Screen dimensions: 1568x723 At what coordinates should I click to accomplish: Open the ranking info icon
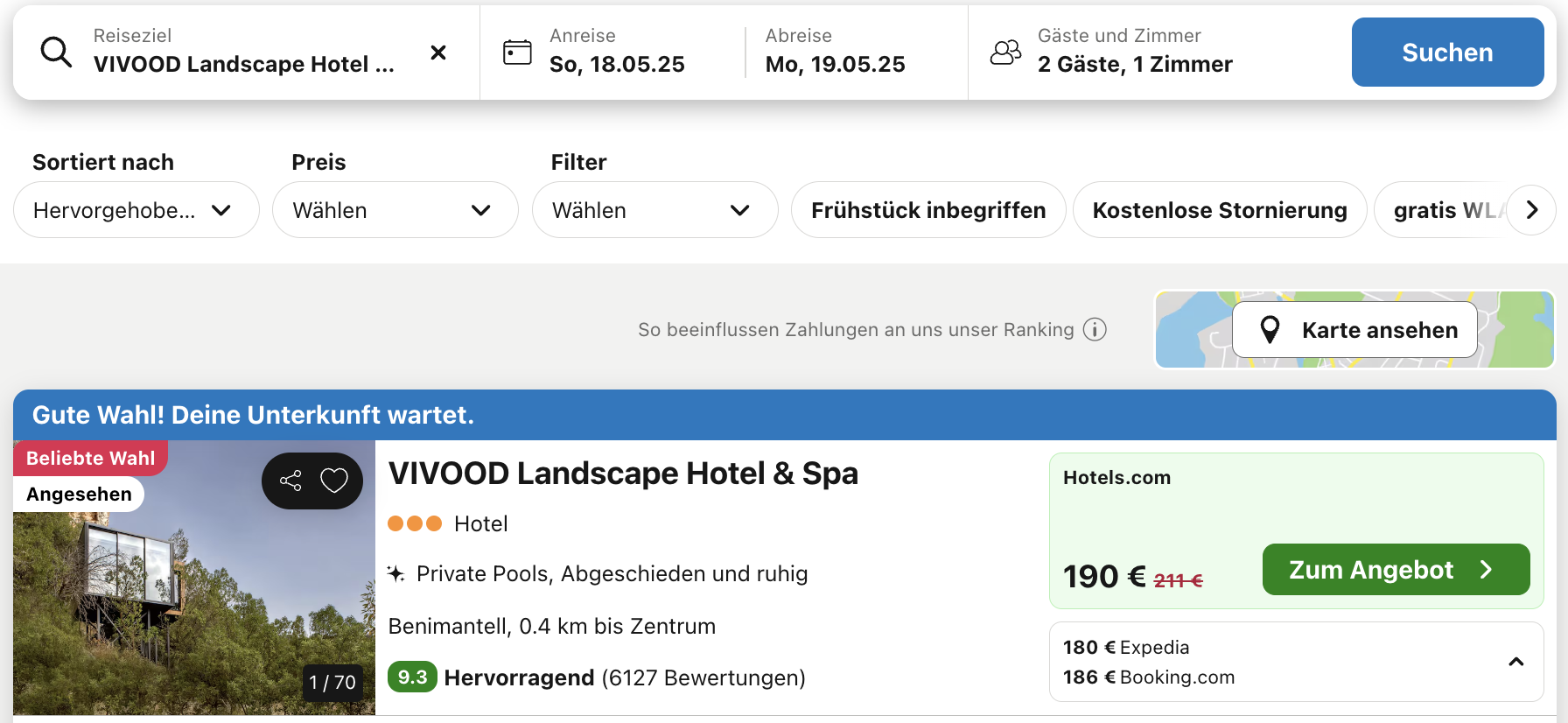pyautogui.click(x=1095, y=330)
